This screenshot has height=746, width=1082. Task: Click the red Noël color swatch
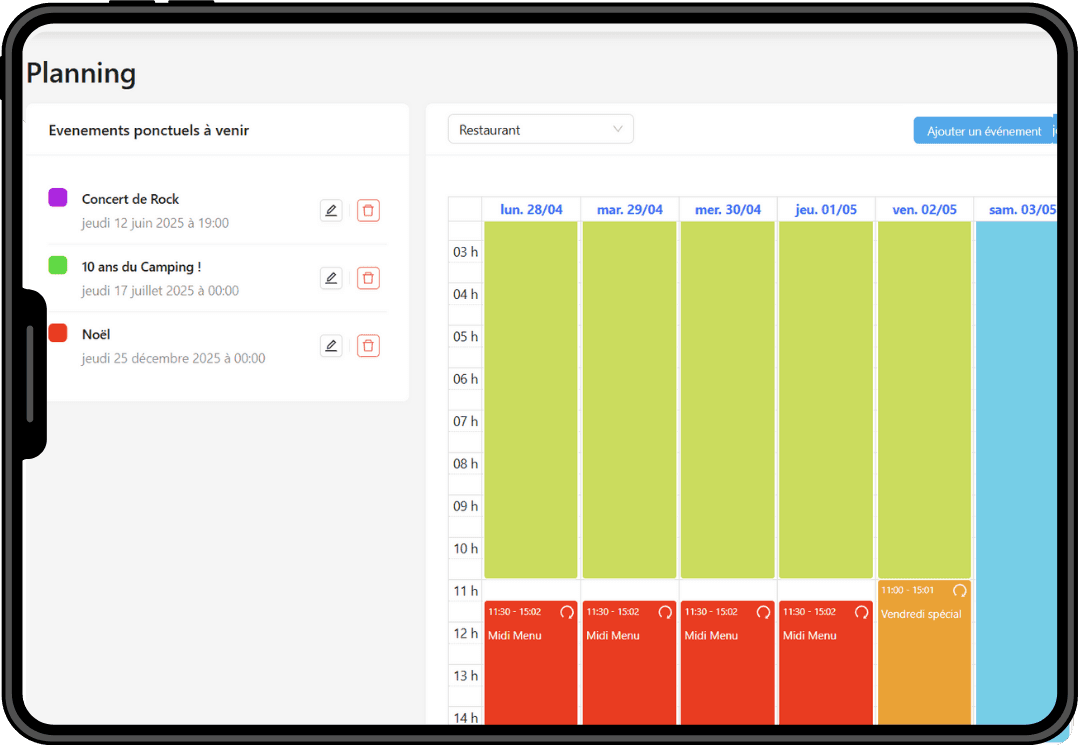(58, 333)
